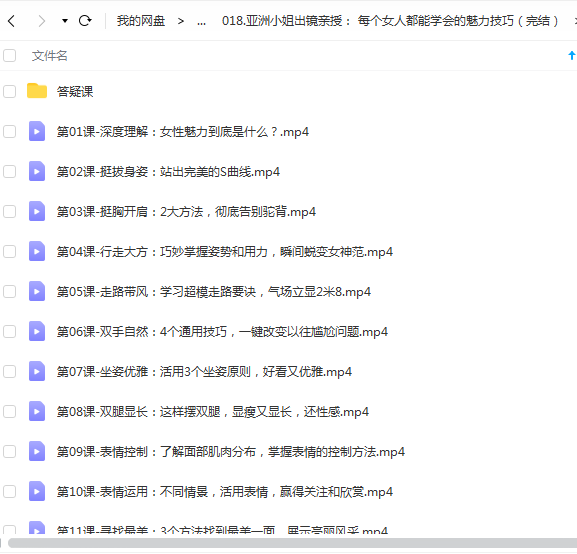The width and height of the screenshot is (577, 554).
Task: Click the video icon for 第01课
Action: tap(37, 131)
